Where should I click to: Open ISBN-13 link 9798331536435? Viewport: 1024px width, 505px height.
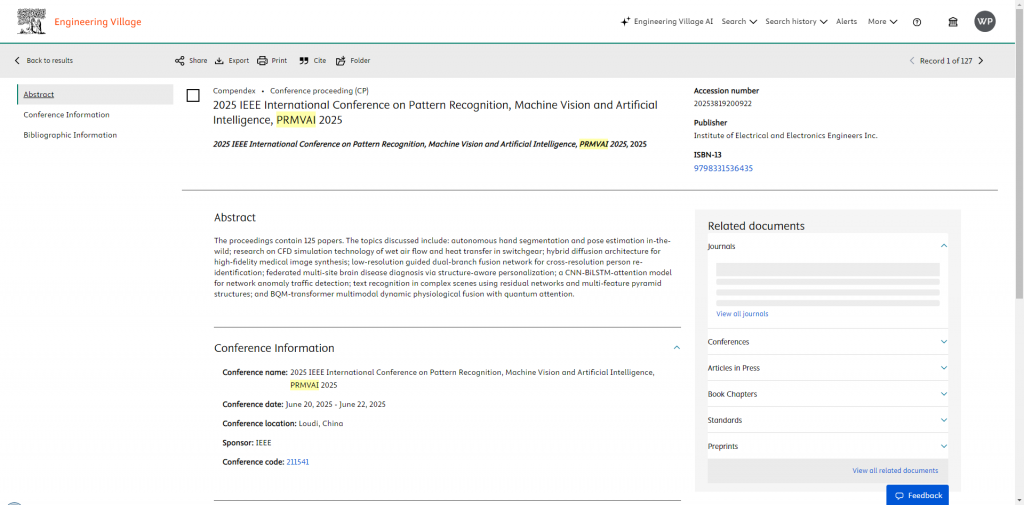tap(723, 168)
